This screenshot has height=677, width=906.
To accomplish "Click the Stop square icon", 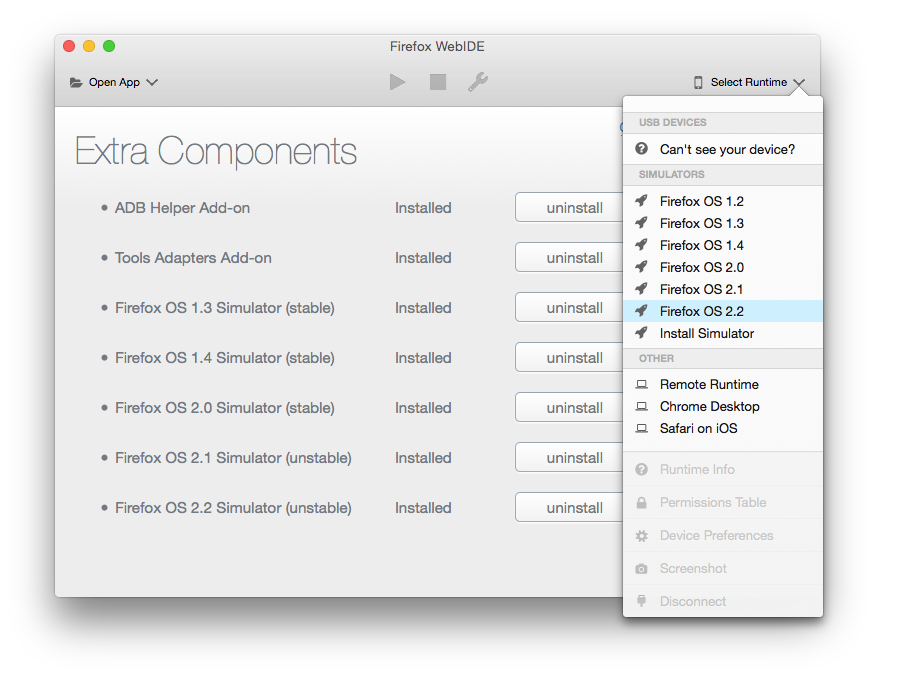I will (438, 82).
